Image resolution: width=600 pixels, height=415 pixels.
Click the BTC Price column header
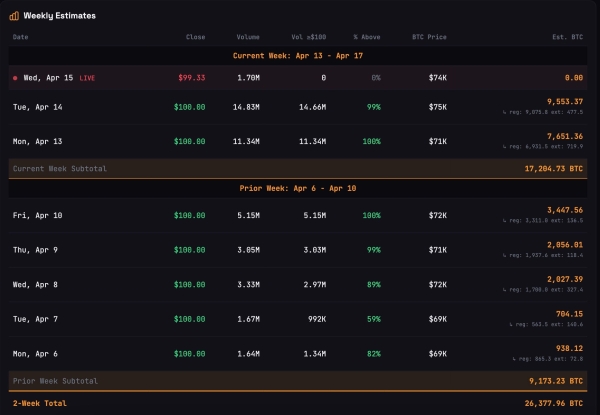pyautogui.click(x=430, y=37)
